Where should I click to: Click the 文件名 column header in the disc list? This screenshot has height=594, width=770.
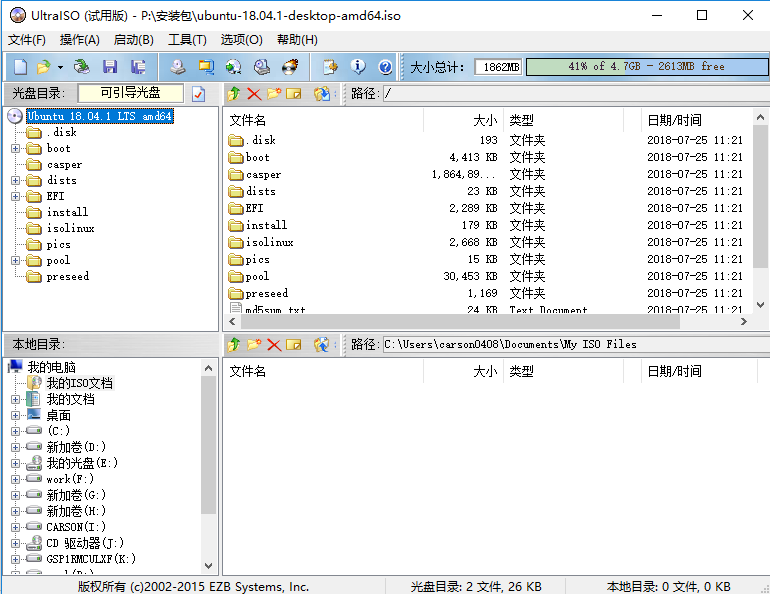click(x=323, y=120)
